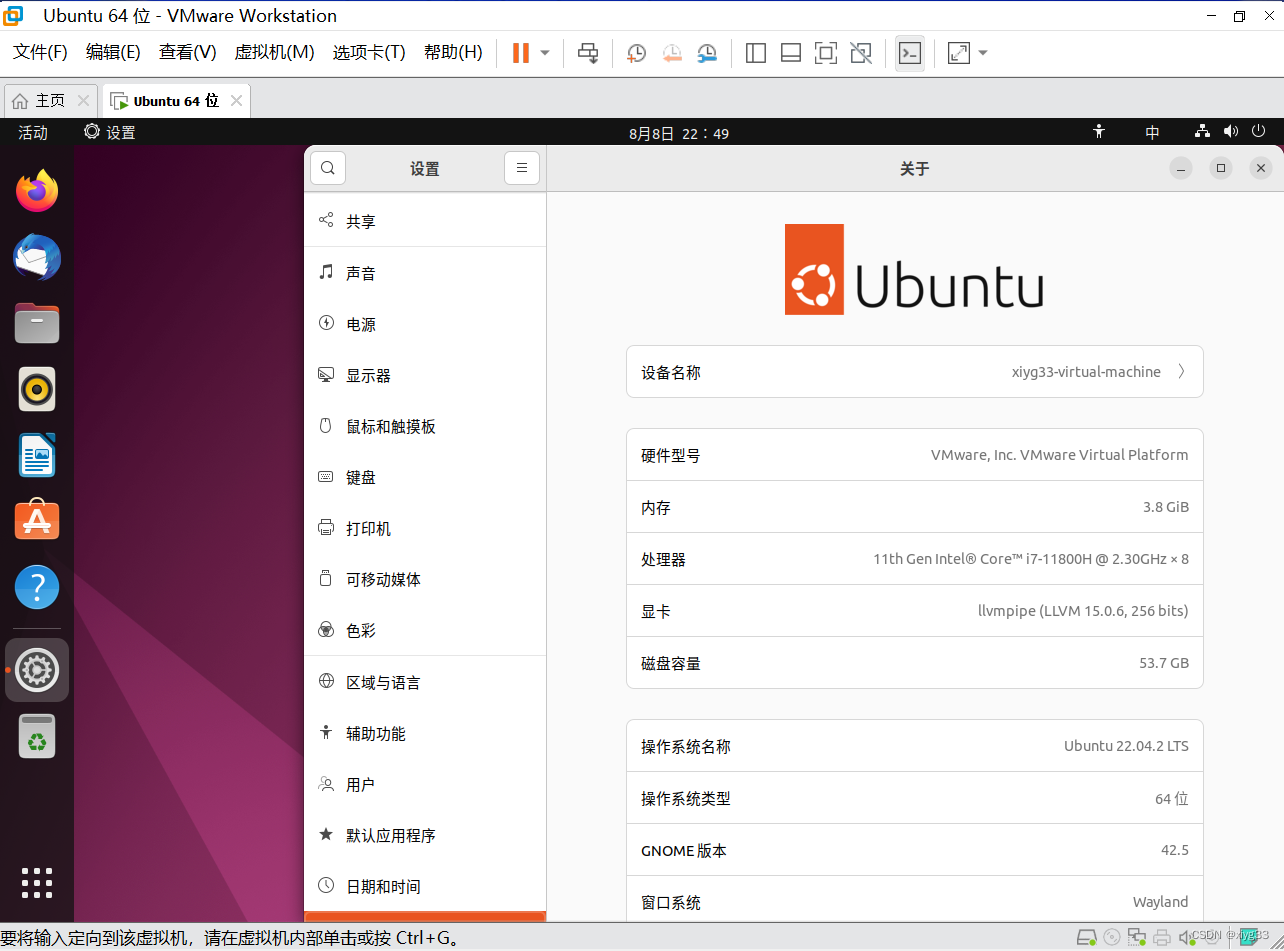Click the console view terminal icon

[x=909, y=53]
